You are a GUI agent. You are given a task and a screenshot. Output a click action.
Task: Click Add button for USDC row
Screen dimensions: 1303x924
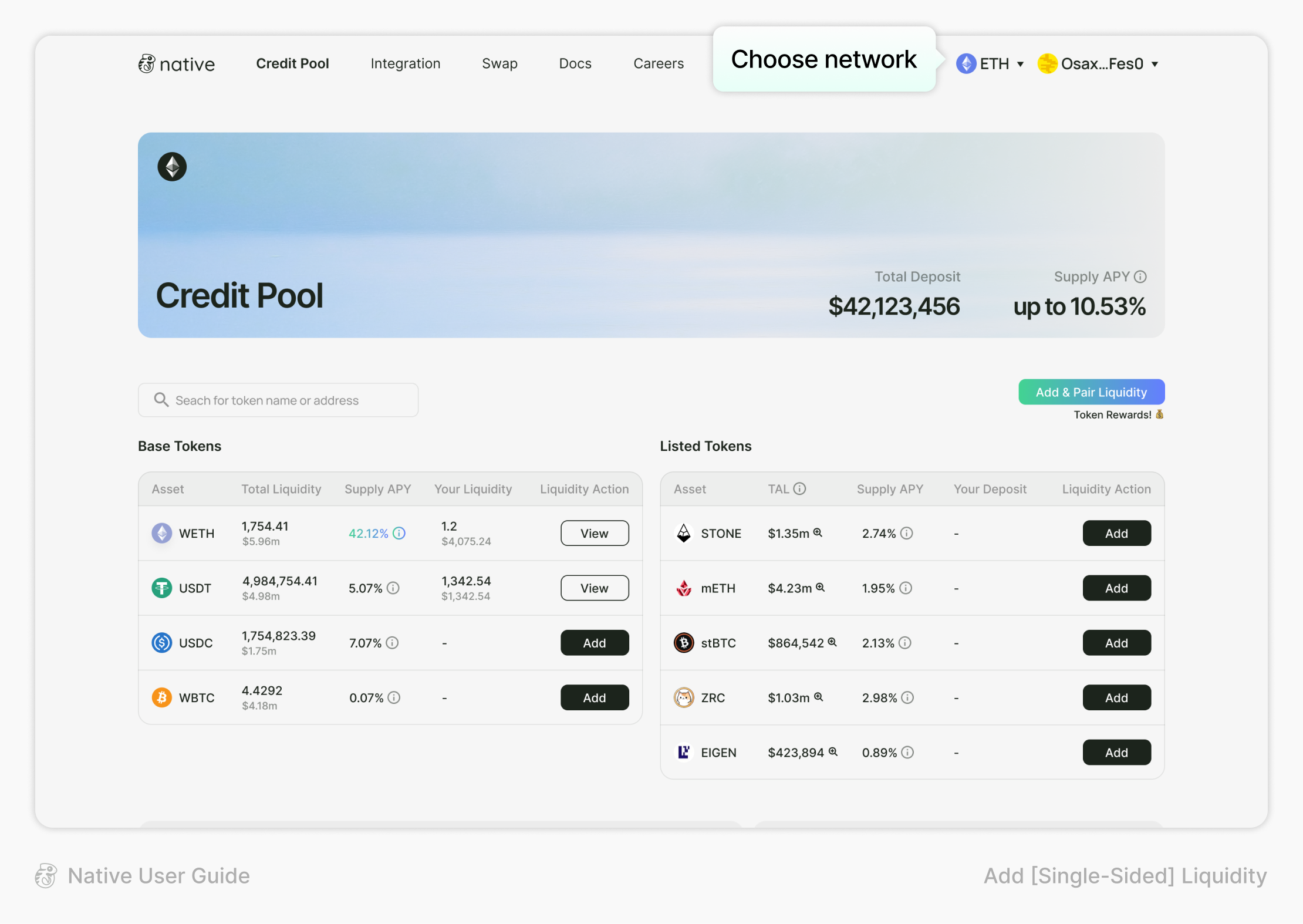594,643
